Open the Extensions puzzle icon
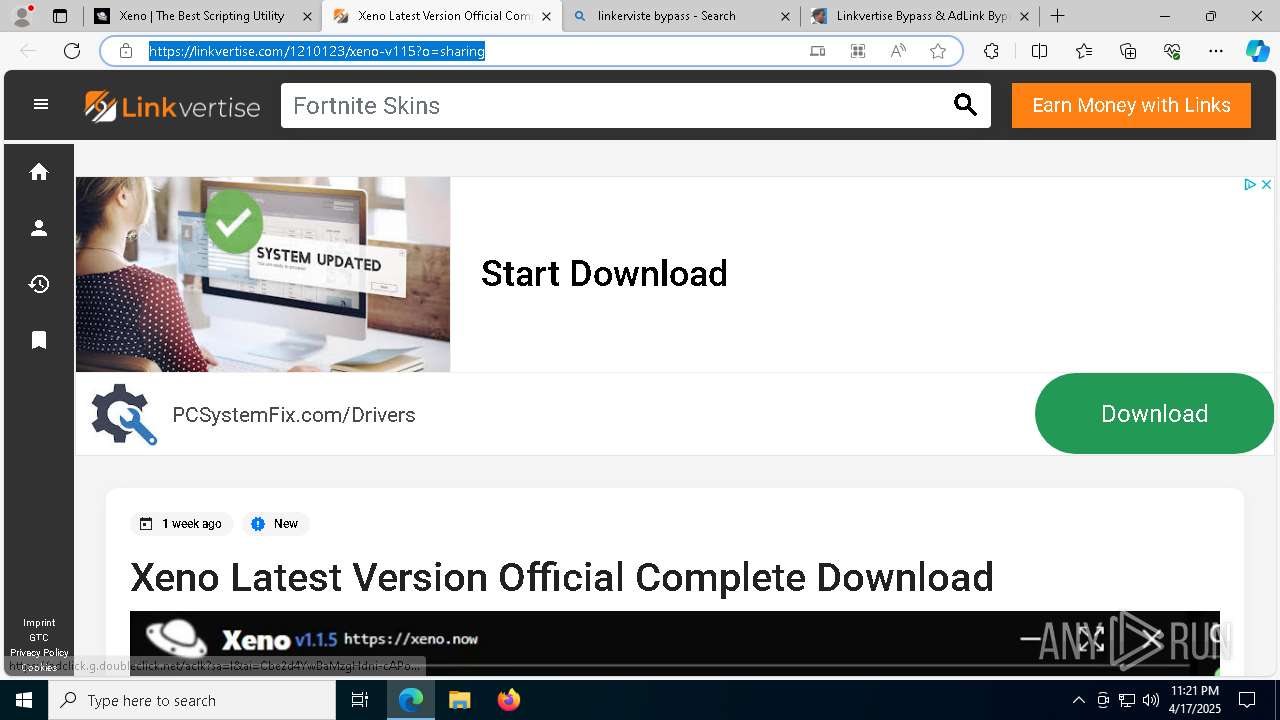This screenshot has width=1280, height=720. pyautogui.click(x=991, y=51)
